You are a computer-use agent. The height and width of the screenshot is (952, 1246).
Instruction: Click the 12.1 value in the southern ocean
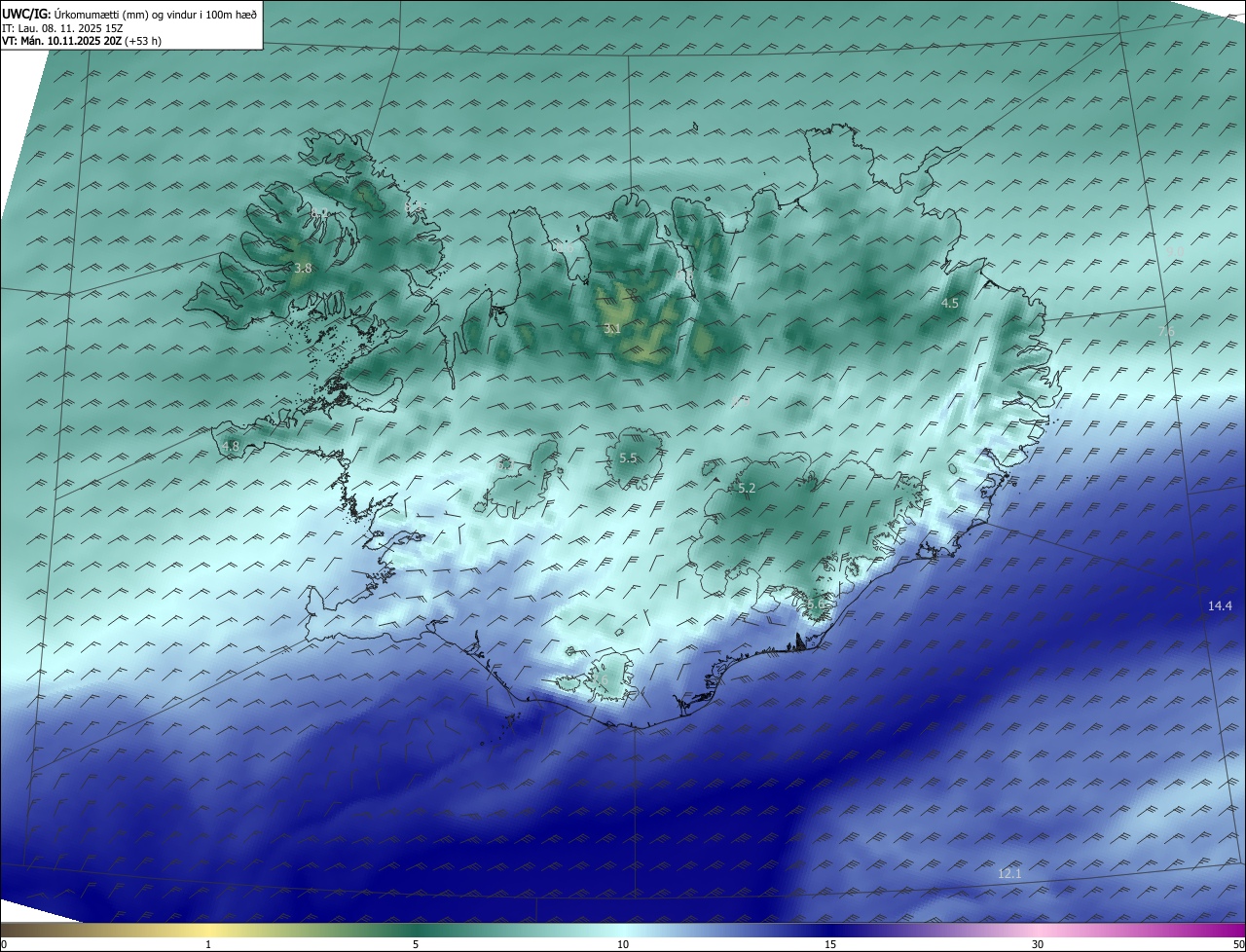(x=1009, y=873)
